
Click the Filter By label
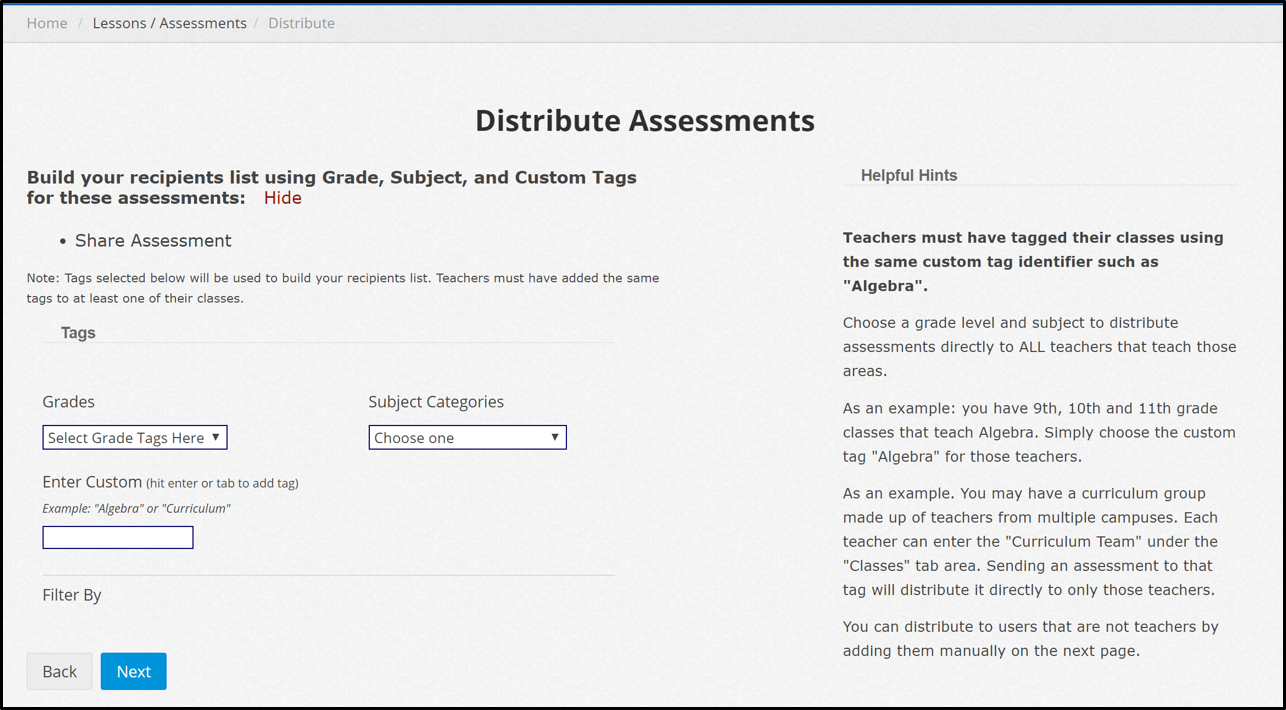coord(72,595)
